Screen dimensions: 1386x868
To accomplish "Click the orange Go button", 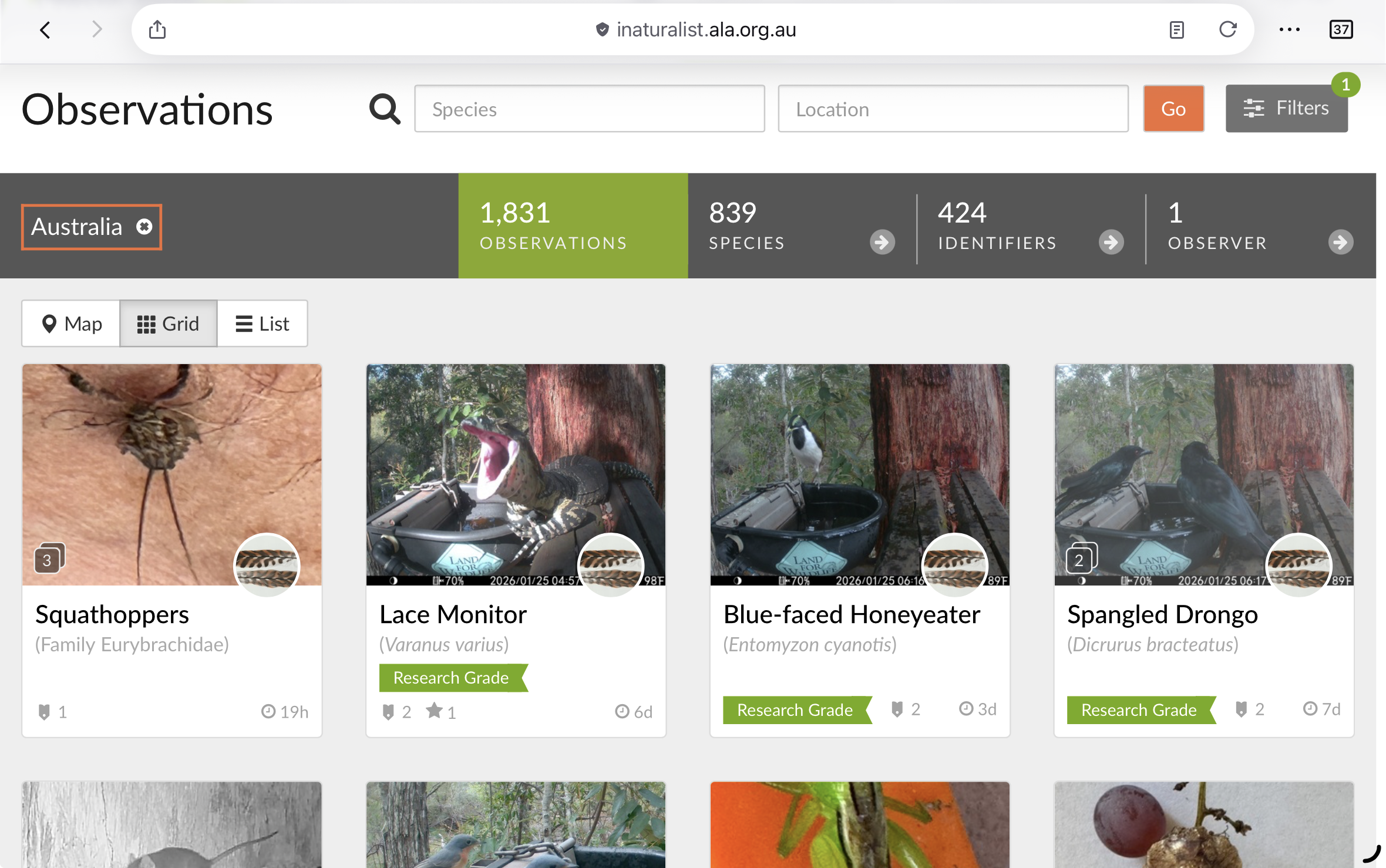I will pos(1173,109).
